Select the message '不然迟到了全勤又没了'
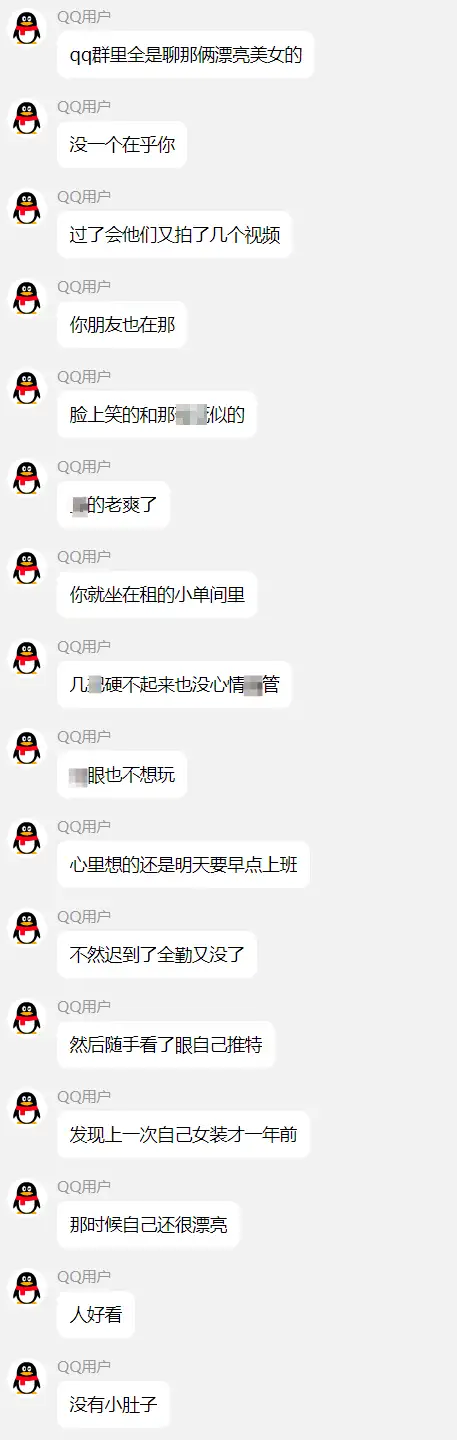 [x=157, y=955]
